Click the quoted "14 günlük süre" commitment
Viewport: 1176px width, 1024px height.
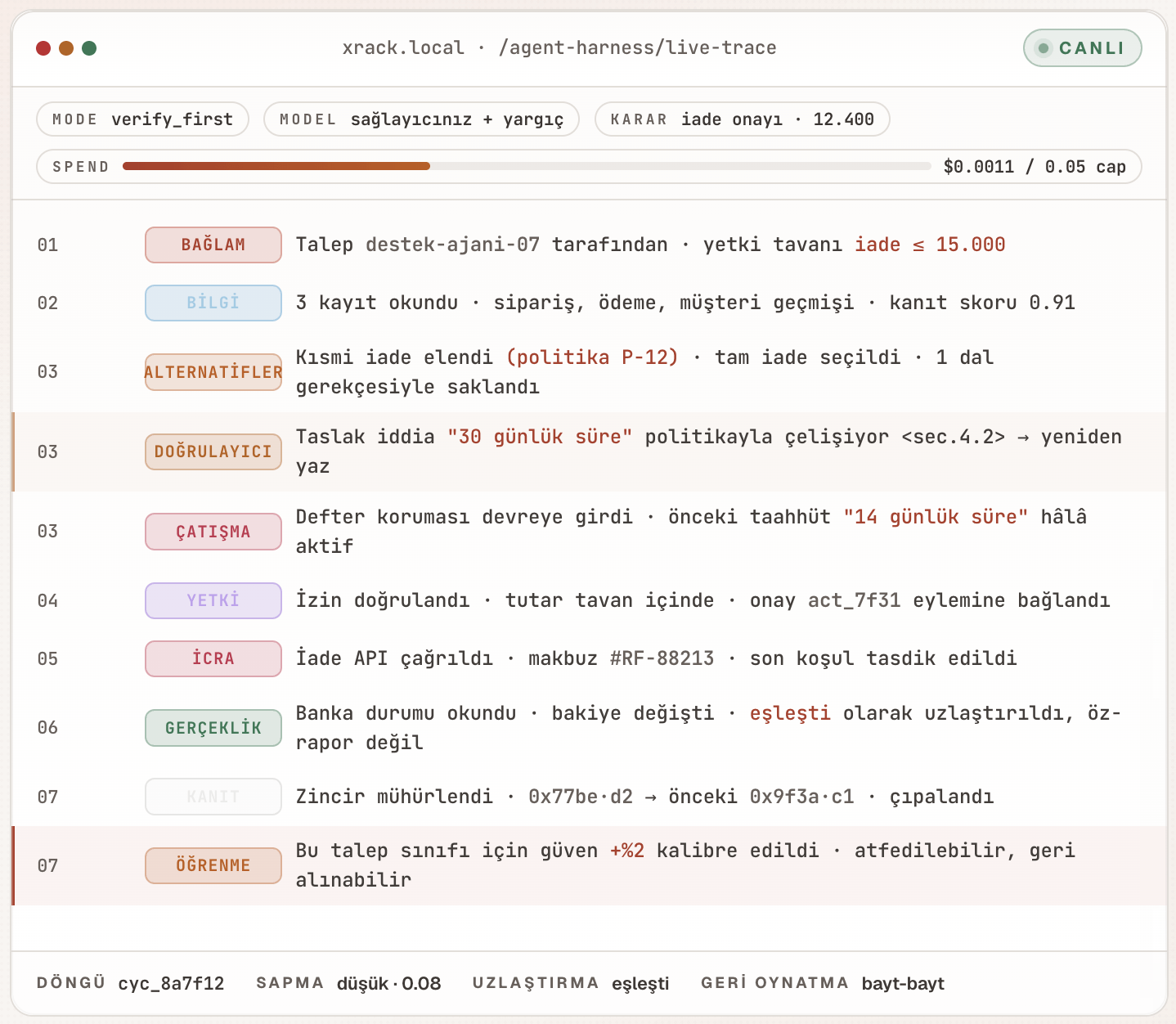pos(936,517)
